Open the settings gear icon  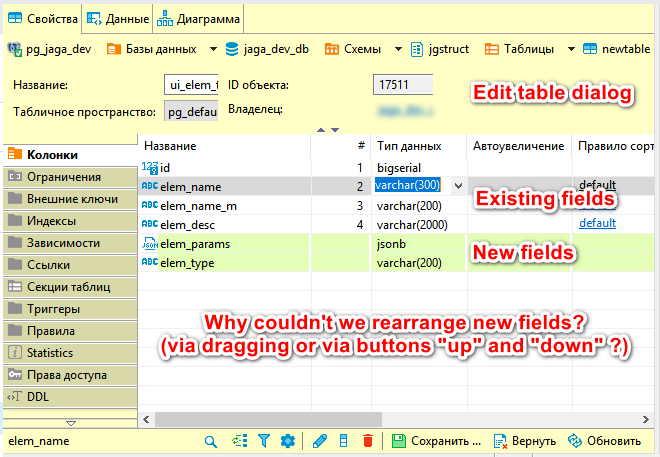pyautogui.click(x=288, y=441)
